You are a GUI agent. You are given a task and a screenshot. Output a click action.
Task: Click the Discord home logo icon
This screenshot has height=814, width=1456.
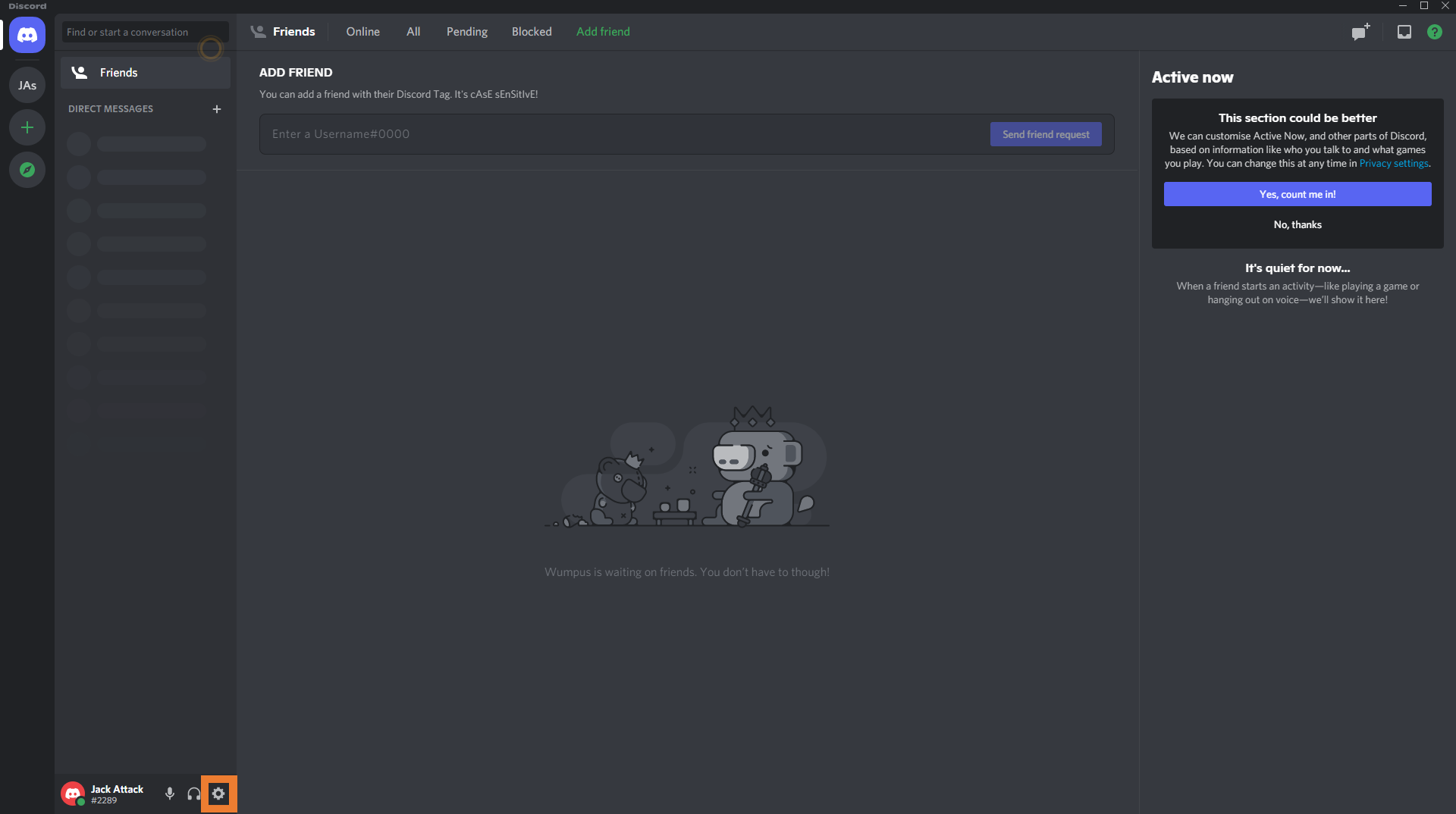coord(27,35)
